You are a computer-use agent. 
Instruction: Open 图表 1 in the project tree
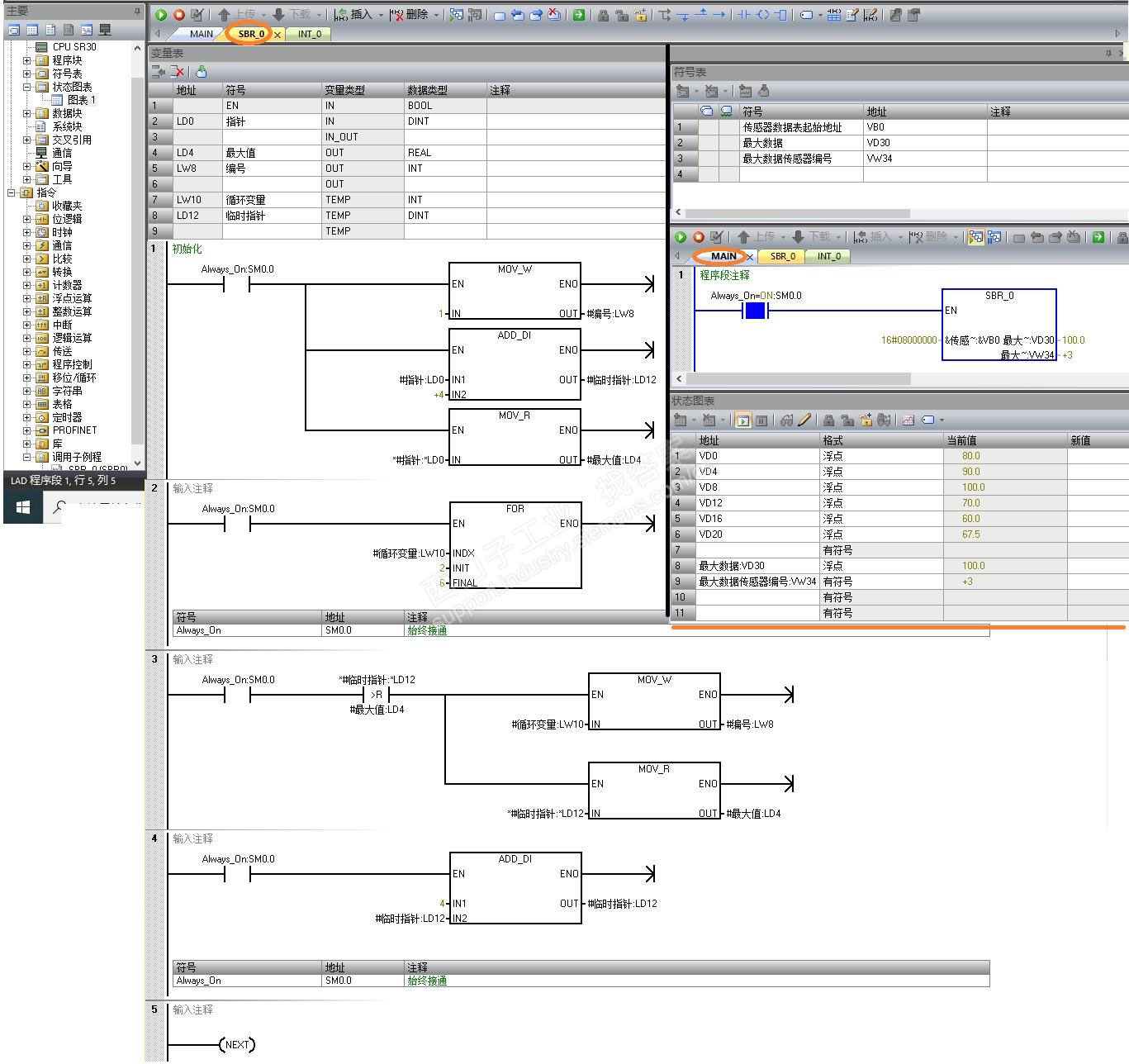[81, 100]
